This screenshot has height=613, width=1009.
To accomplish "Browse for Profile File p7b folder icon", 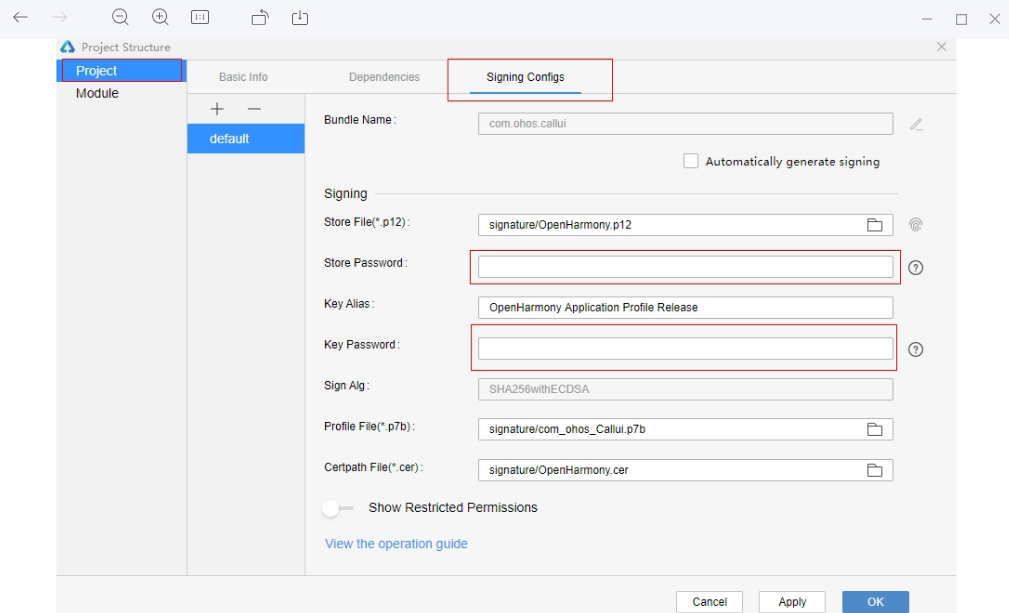I will (874, 429).
